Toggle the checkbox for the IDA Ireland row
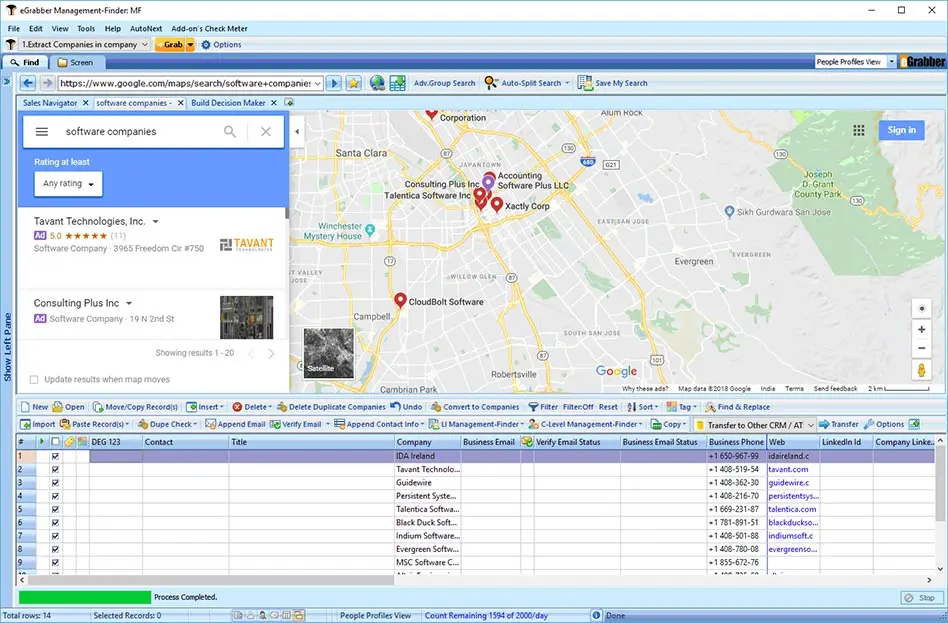 [x=55, y=456]
